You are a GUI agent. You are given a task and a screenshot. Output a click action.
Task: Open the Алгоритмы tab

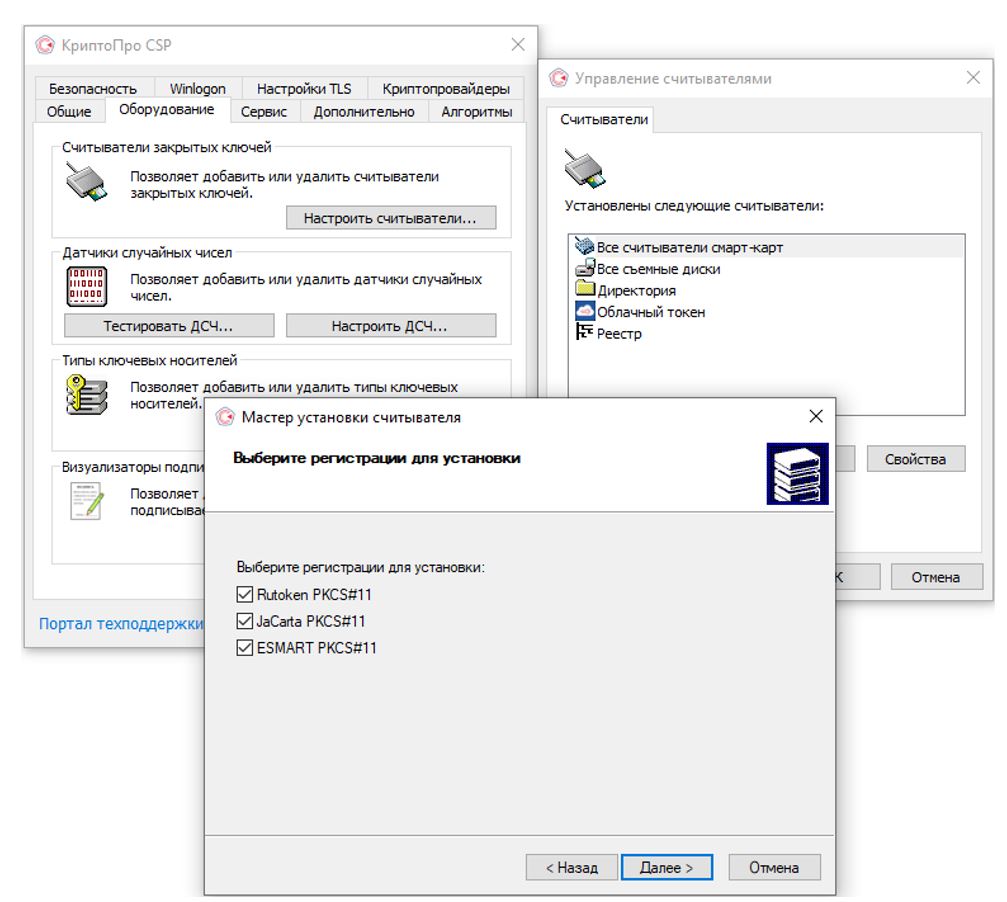477,112
